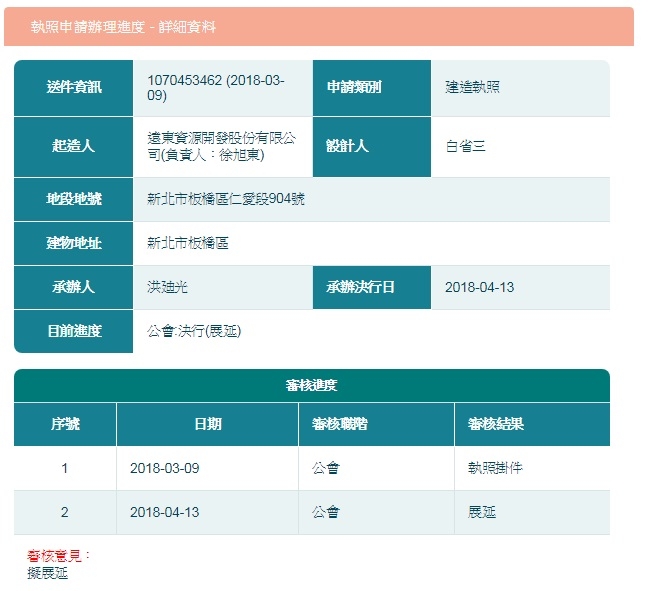Click the review comment 擬展延
The width and height of the screenshot is (653, 591).
[x=47, y=574]
